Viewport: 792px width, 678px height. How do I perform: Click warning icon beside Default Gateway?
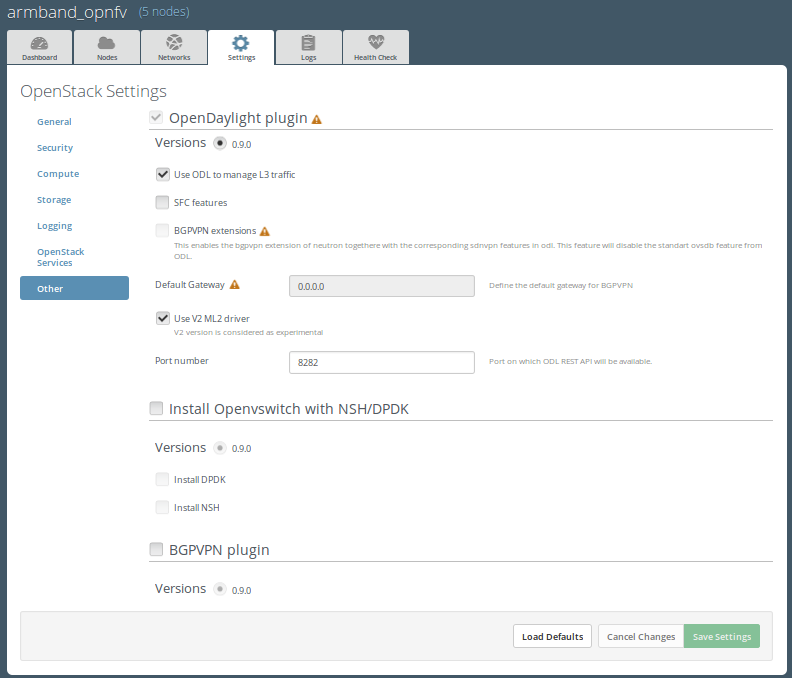point(234,285)
